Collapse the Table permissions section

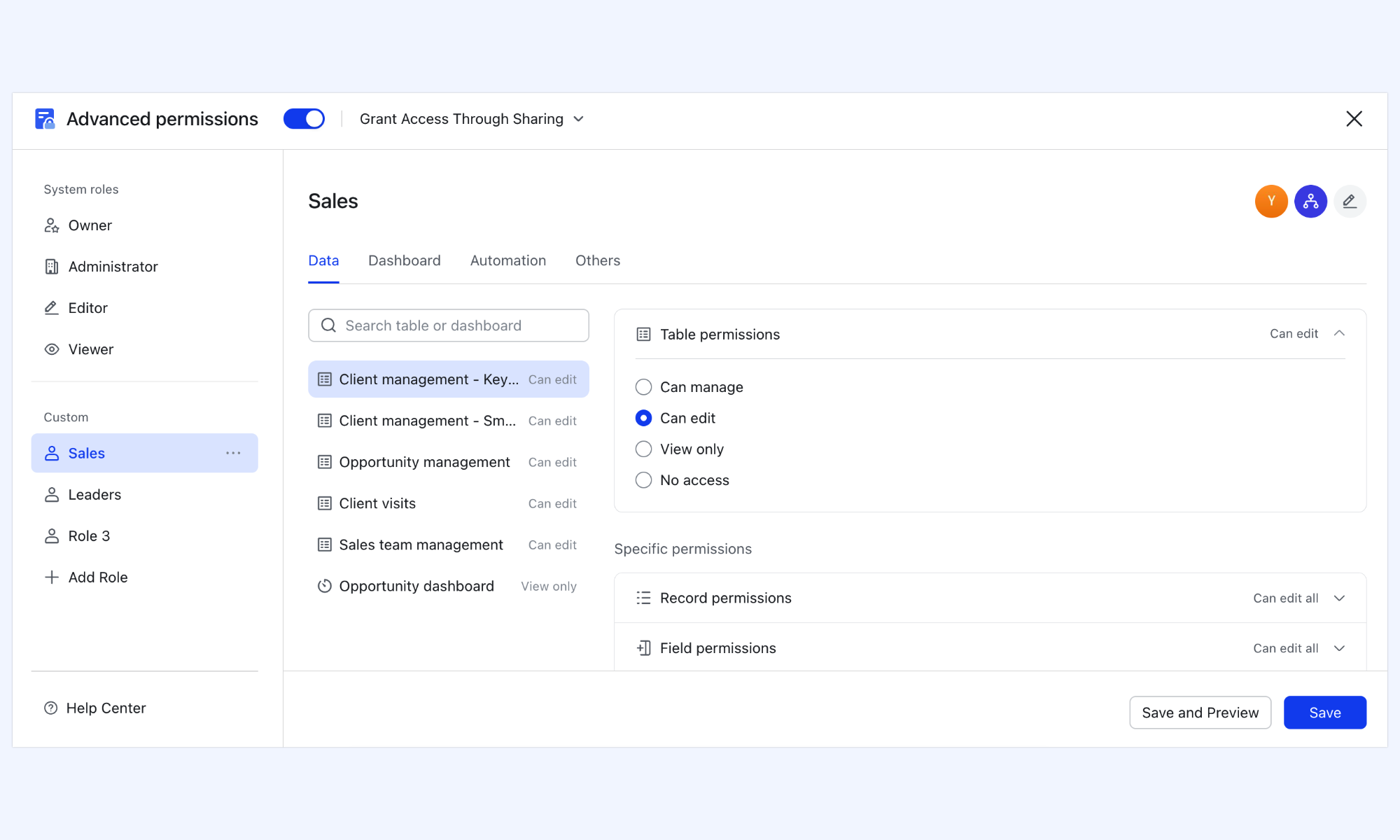tap(1339, 334)
